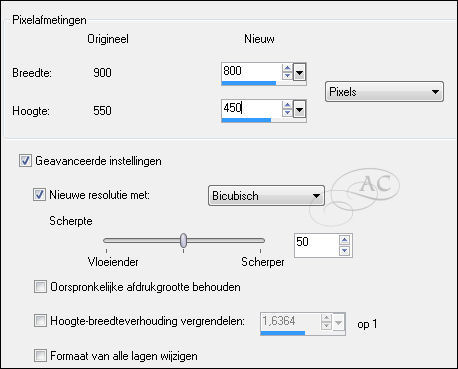458x369 pixels.
Task: Open the Breedte field slider dropdown arrow
Action: point(299,72)
